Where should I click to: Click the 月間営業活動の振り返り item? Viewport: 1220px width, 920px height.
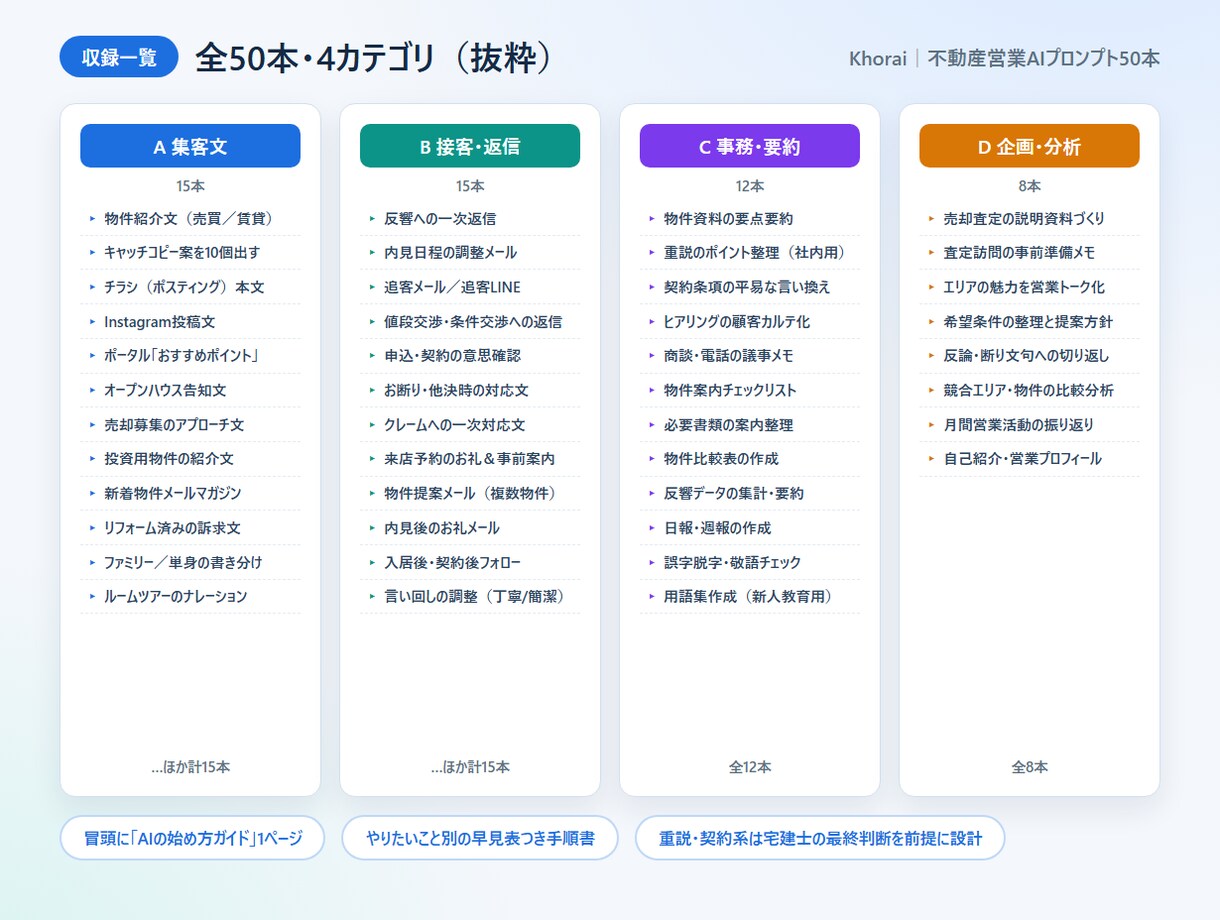pyautogui.click(x=1030, y=425)
